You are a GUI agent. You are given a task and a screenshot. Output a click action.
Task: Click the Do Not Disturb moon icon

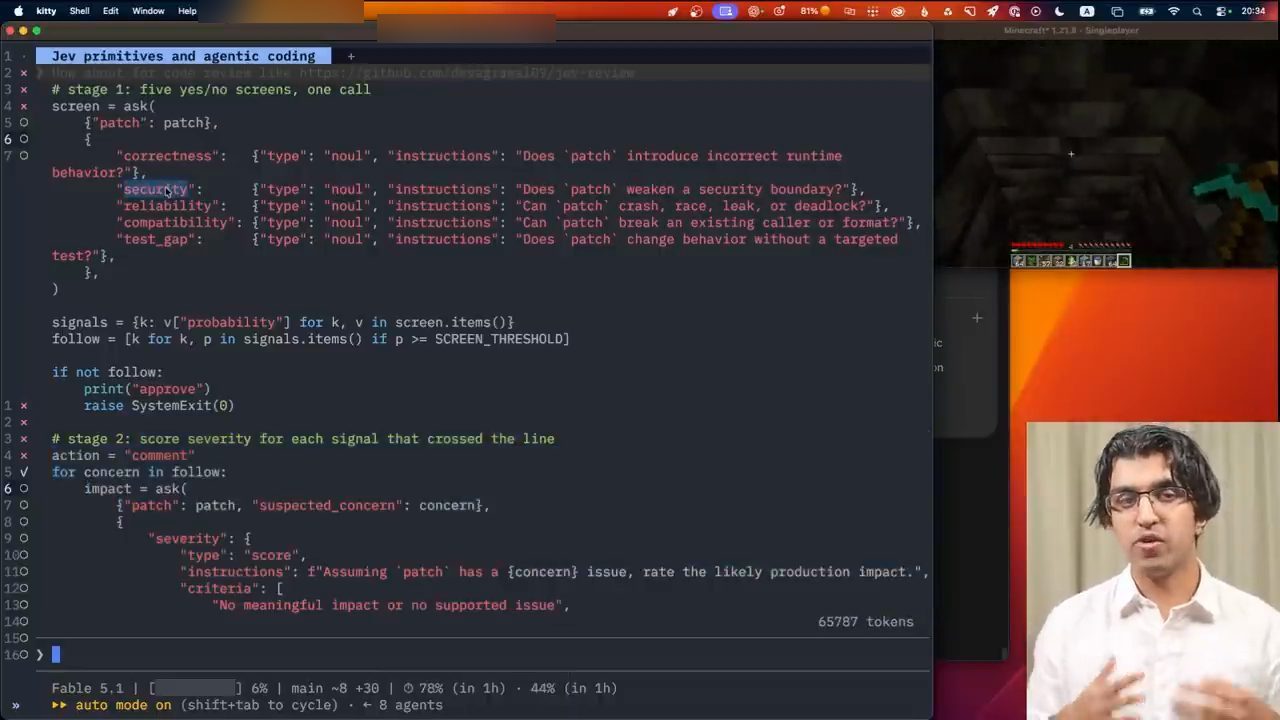tap(1059, 11)
